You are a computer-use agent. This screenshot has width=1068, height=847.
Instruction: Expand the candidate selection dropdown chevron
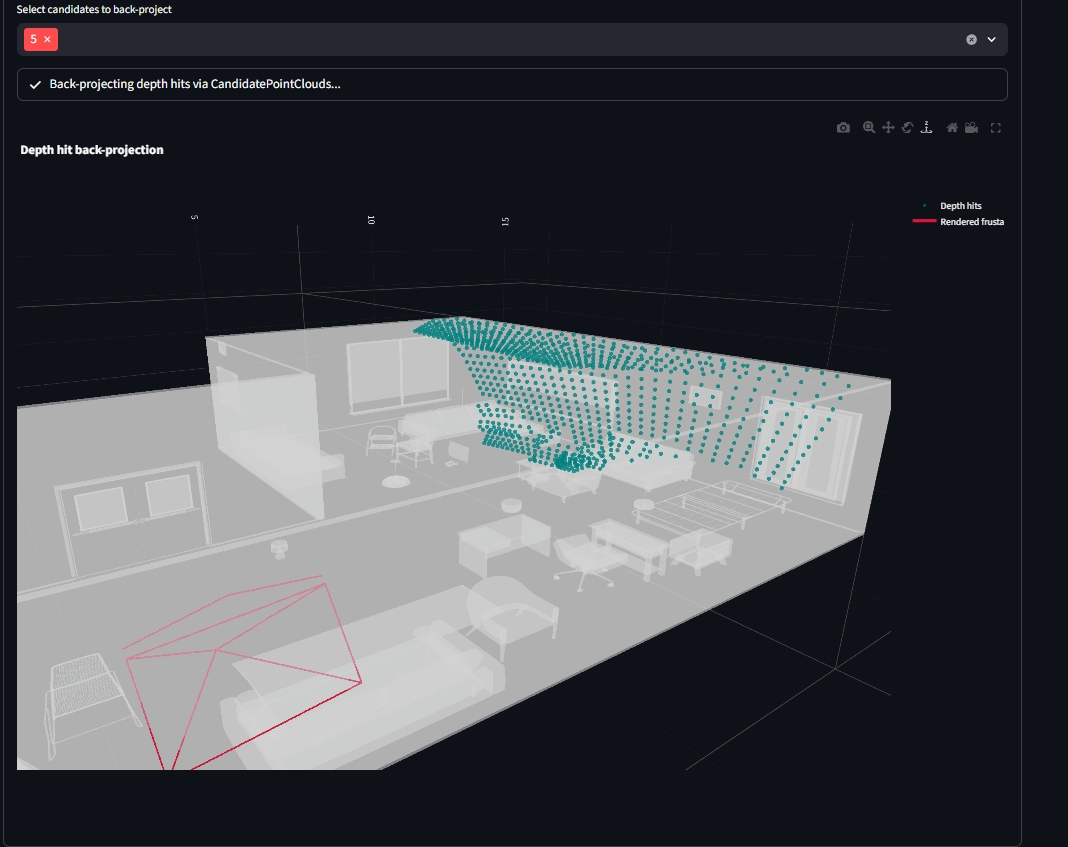[991, 39]
